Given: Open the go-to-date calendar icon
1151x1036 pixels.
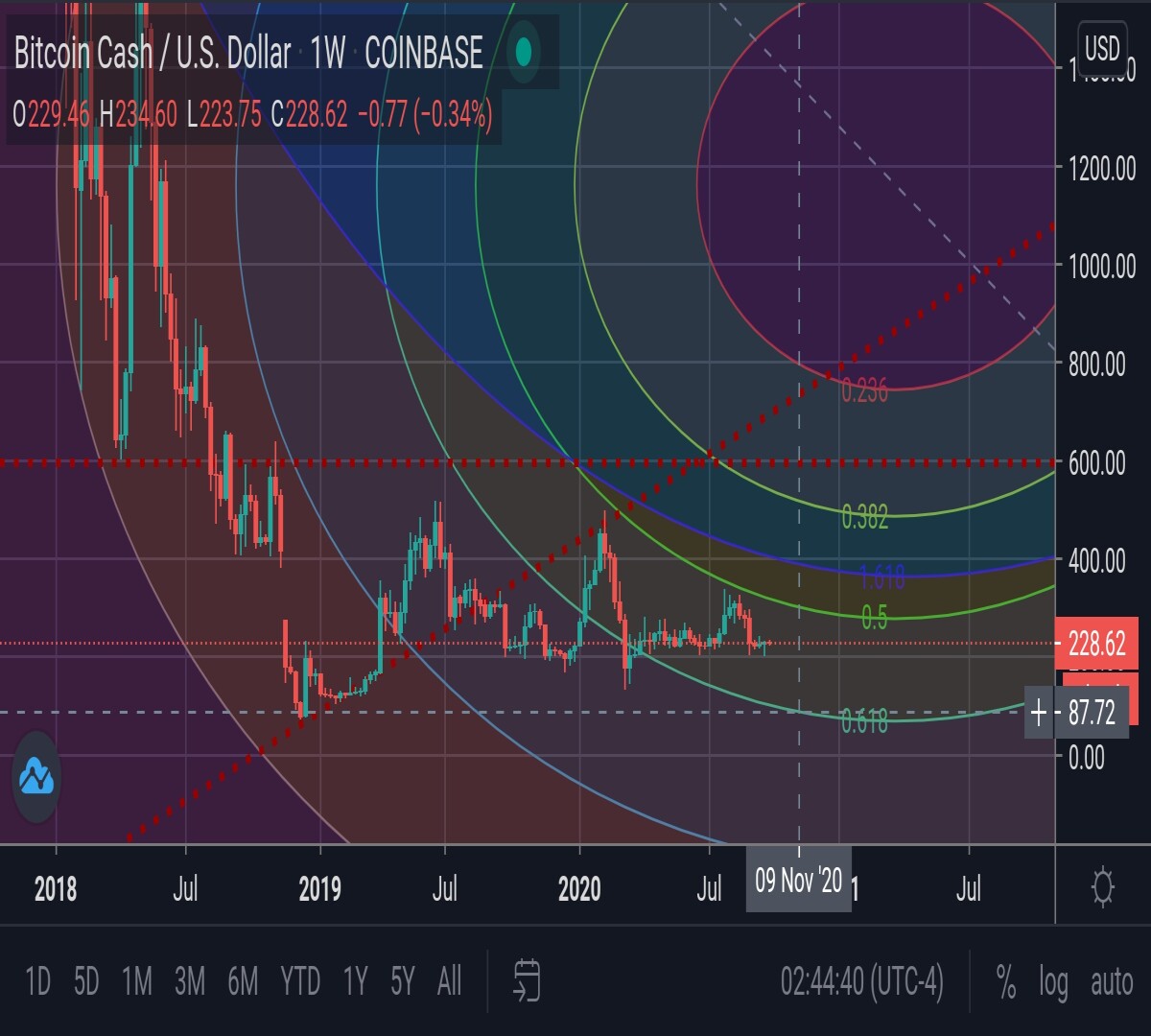Looking at the screenshot, I should click(x=527, y=980).
